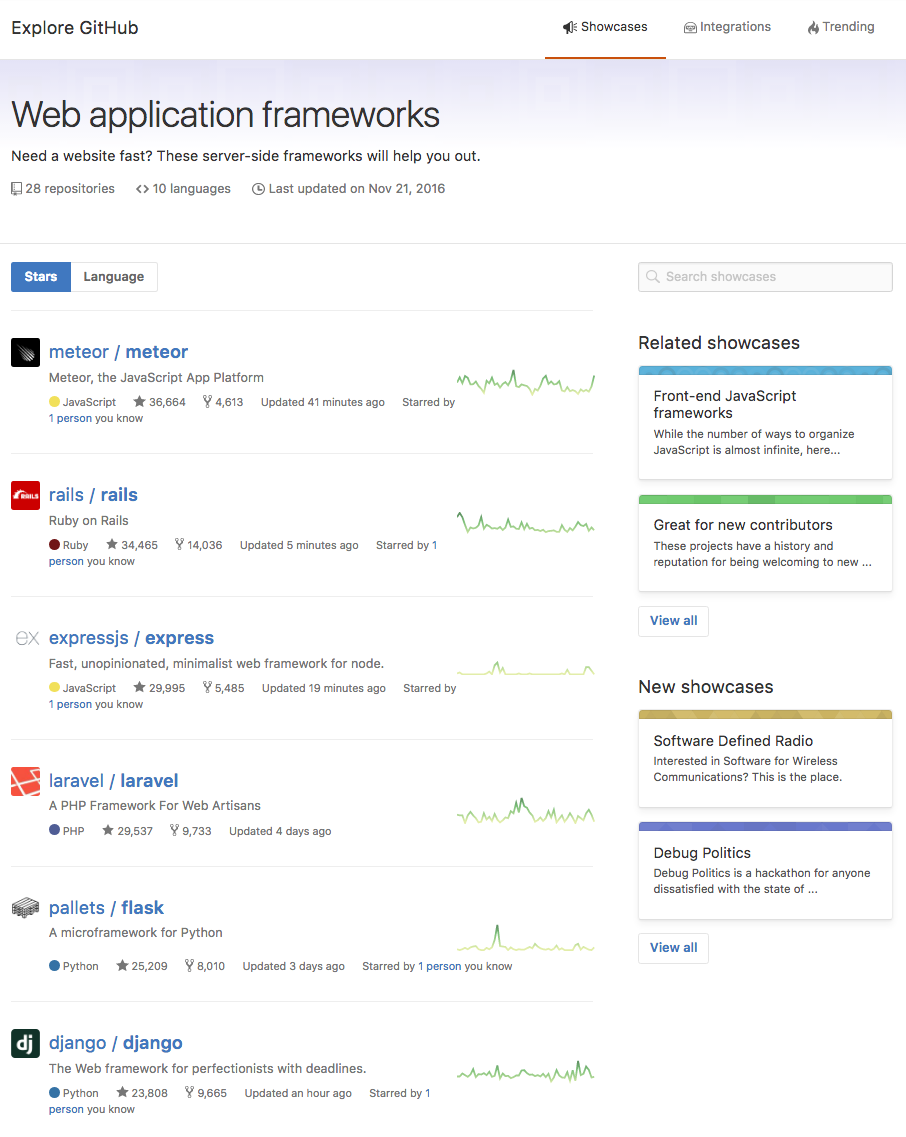Open the Showcases tab
Viewport: 906px width, 1137px height.
pyautogui.click(x=605, y=27)
